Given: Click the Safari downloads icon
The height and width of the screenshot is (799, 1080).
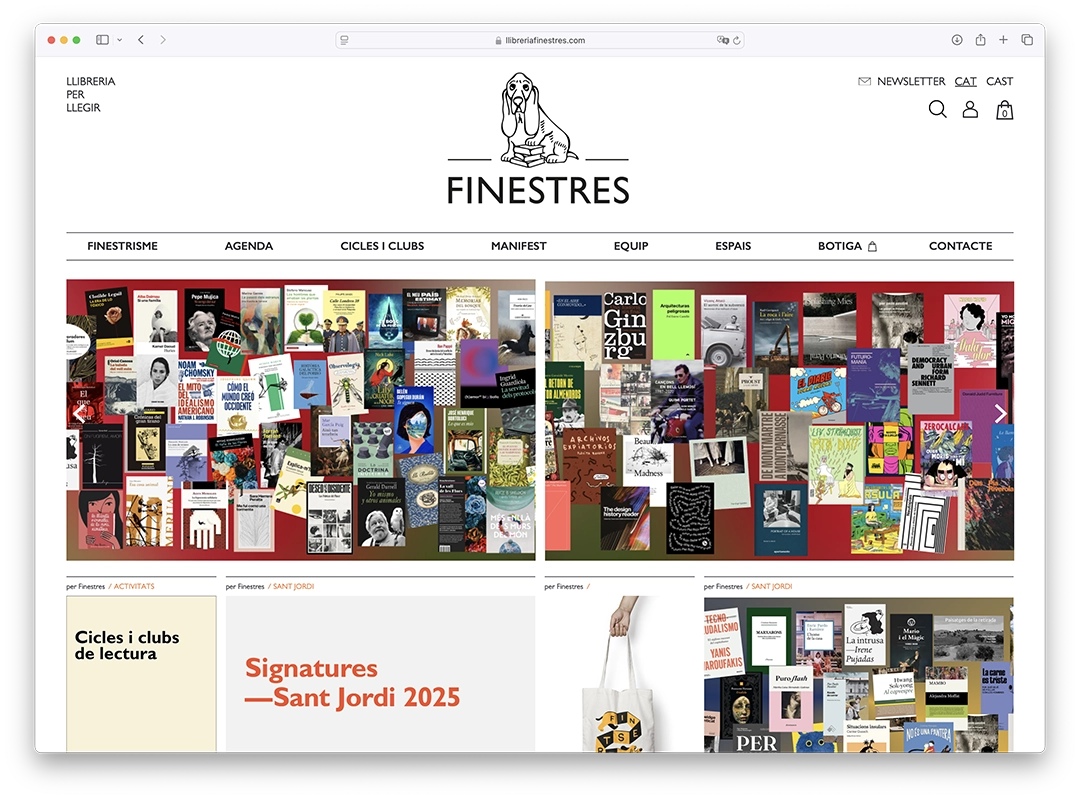Looking at the screenshot, I should tap(957, 40).
